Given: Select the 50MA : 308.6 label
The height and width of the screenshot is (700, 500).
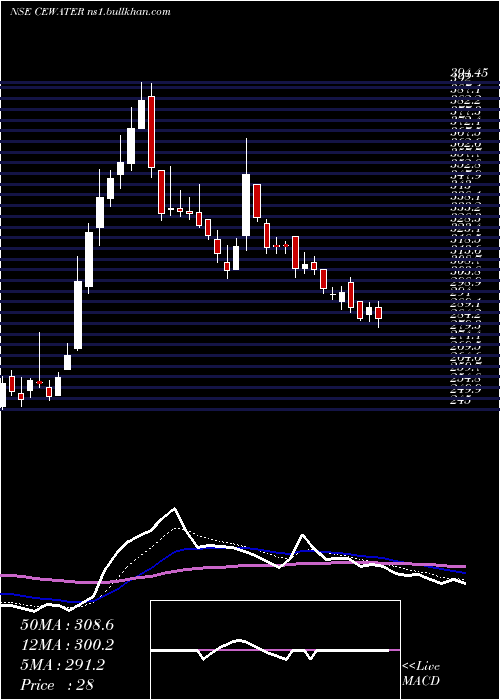Looking at the screenshot, I should [67, 625].
